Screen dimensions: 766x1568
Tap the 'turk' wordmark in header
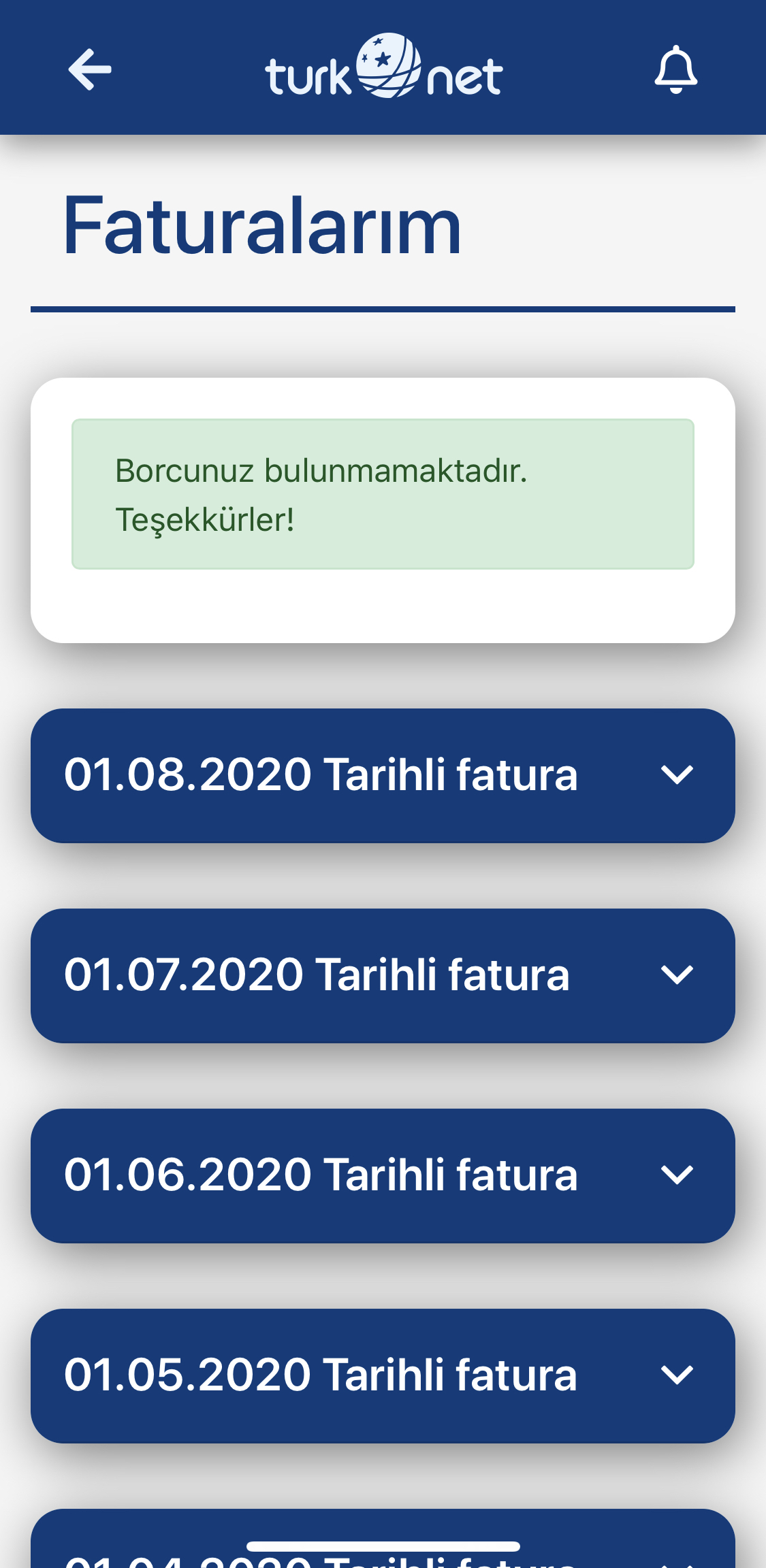[x=308, y=77]
